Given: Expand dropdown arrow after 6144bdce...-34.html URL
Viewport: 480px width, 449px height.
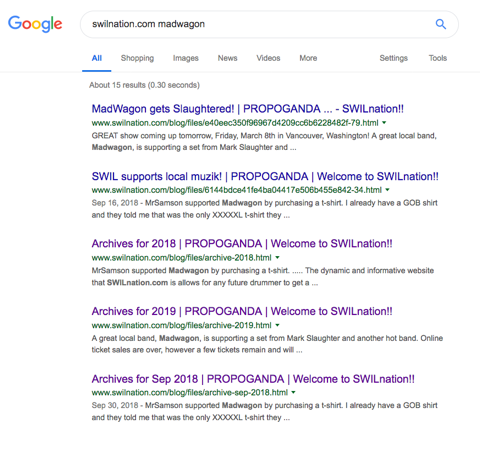Looking at the screenshot, I should point(387,190).
